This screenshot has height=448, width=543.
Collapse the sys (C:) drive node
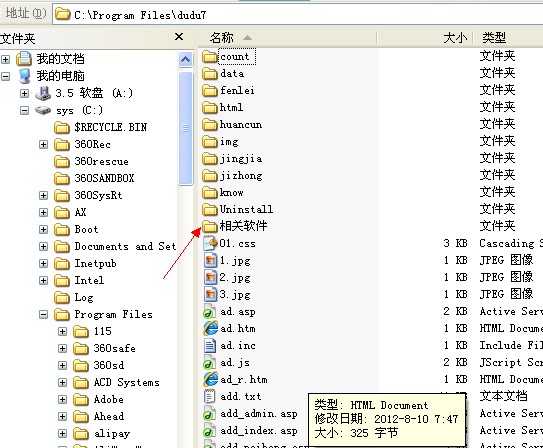tap(24, 110)
